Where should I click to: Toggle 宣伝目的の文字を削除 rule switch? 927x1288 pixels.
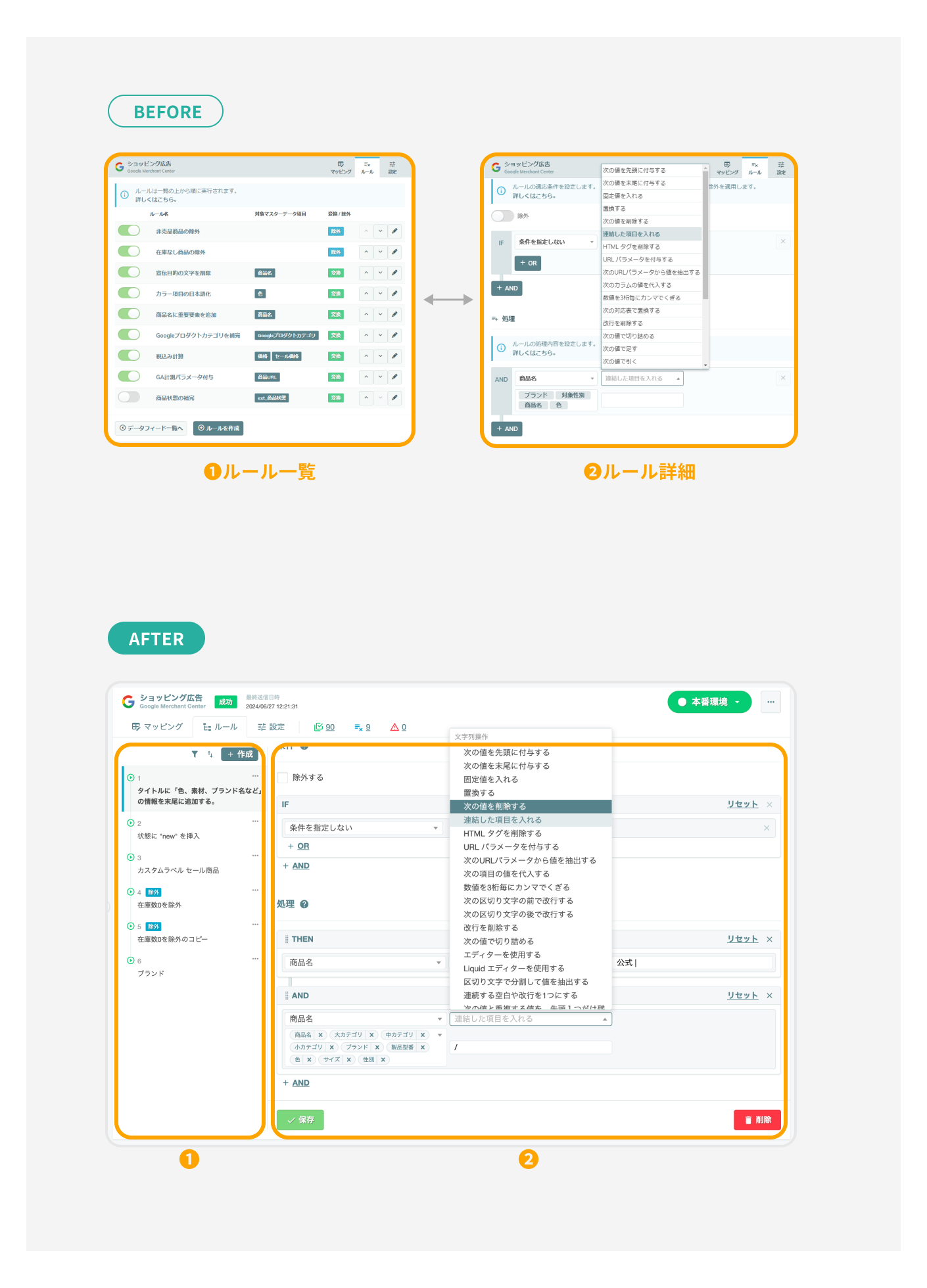pyautogui.click(x=129, y=272)
